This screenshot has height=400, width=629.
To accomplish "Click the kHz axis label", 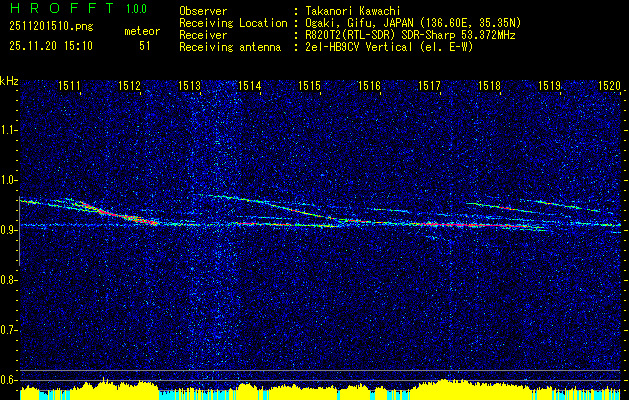I will 9,82.
